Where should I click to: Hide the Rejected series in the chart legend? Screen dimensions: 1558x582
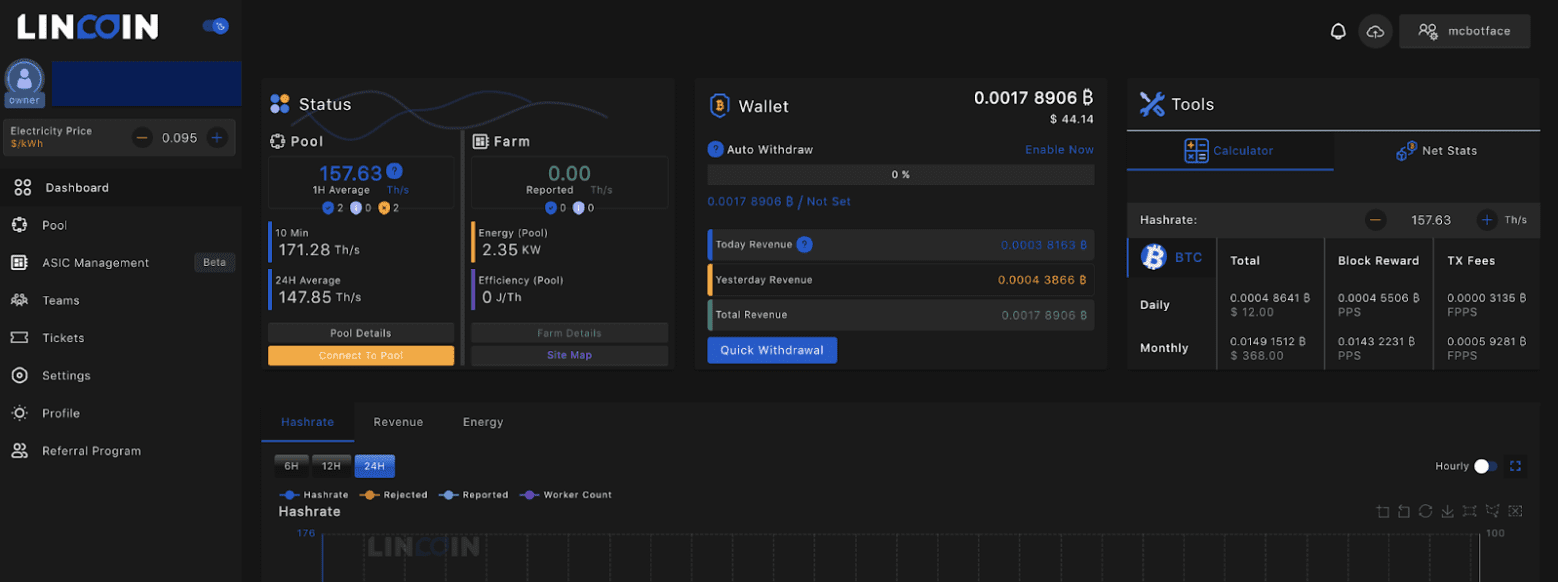click(x=403, y=494)
